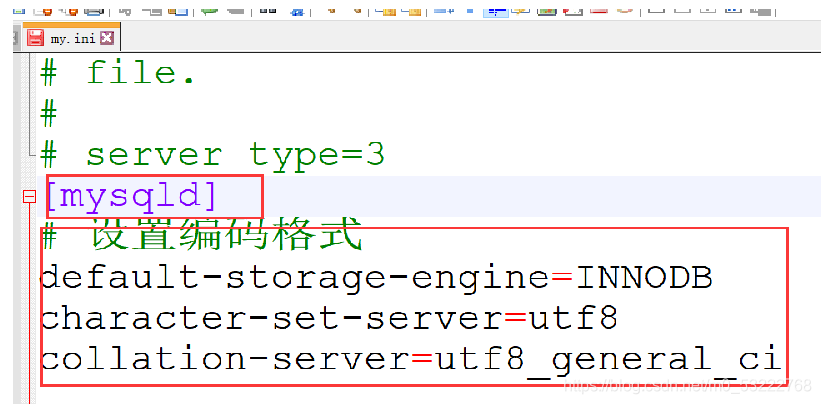Viewport: 821px width, 404px height.
Task: Click the 'utf8_general_ci' value
Action: (609, 361)
